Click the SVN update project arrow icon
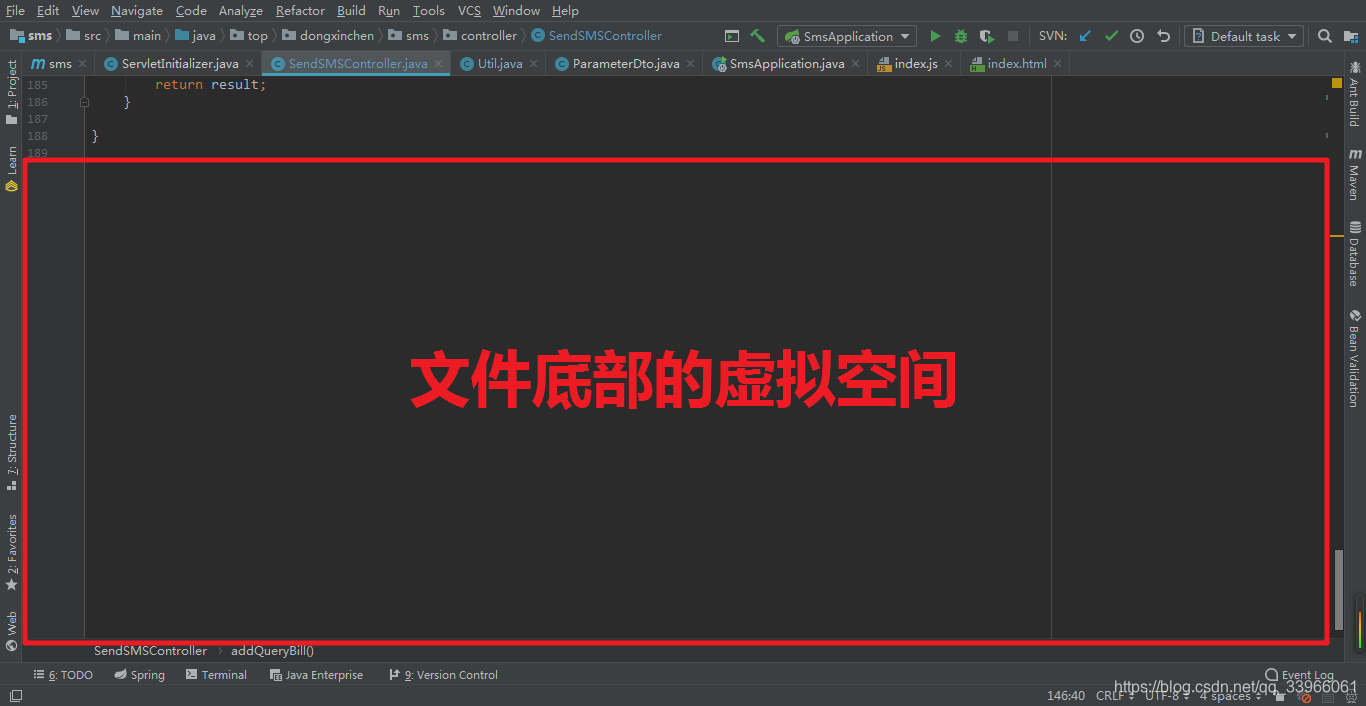This screenshot has height=706, width=1366. point(1085,36)
